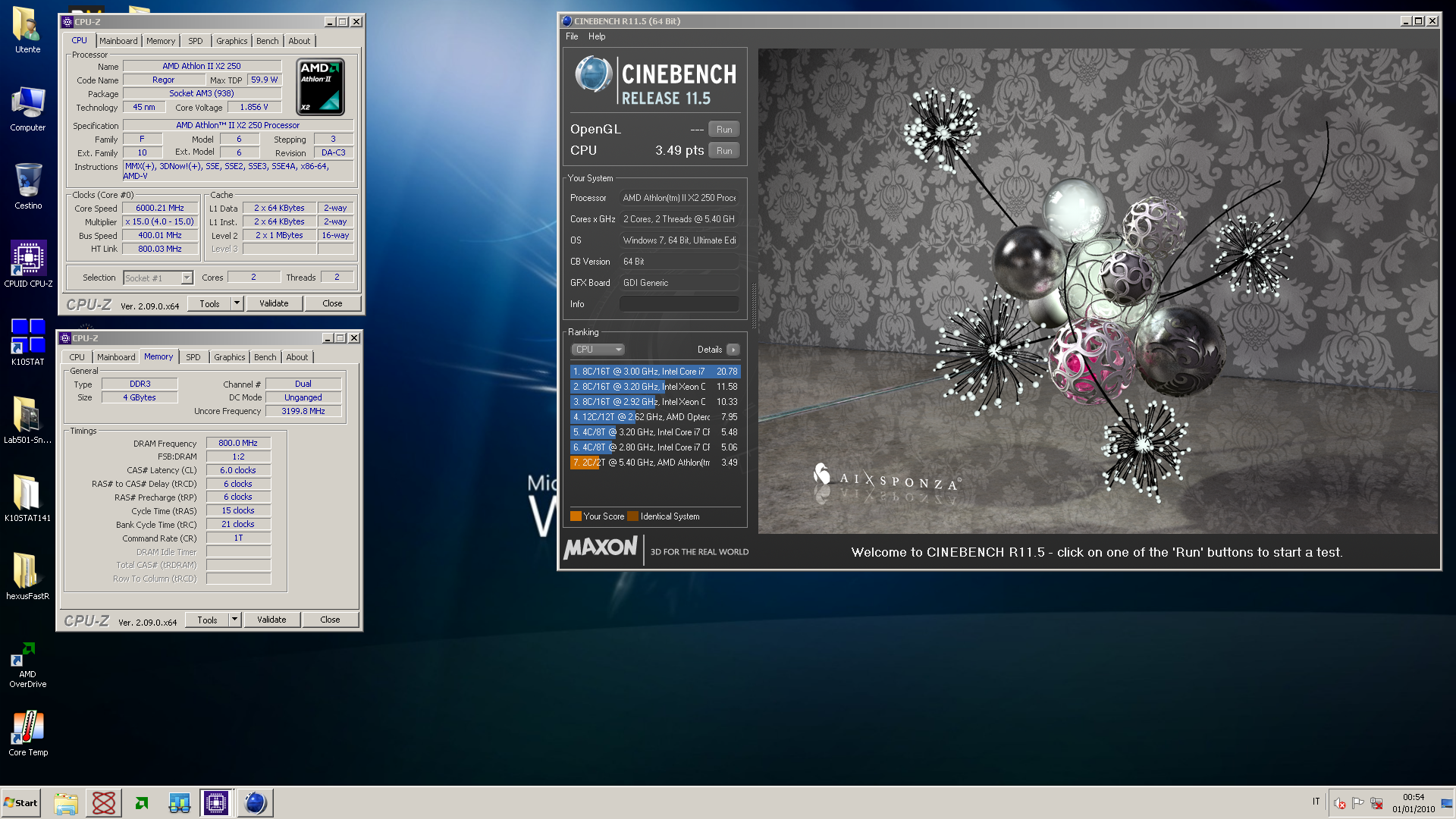Click the AMD Athlon II logo in CPU-Z
Screen dimensions: 1456x819
319,87
